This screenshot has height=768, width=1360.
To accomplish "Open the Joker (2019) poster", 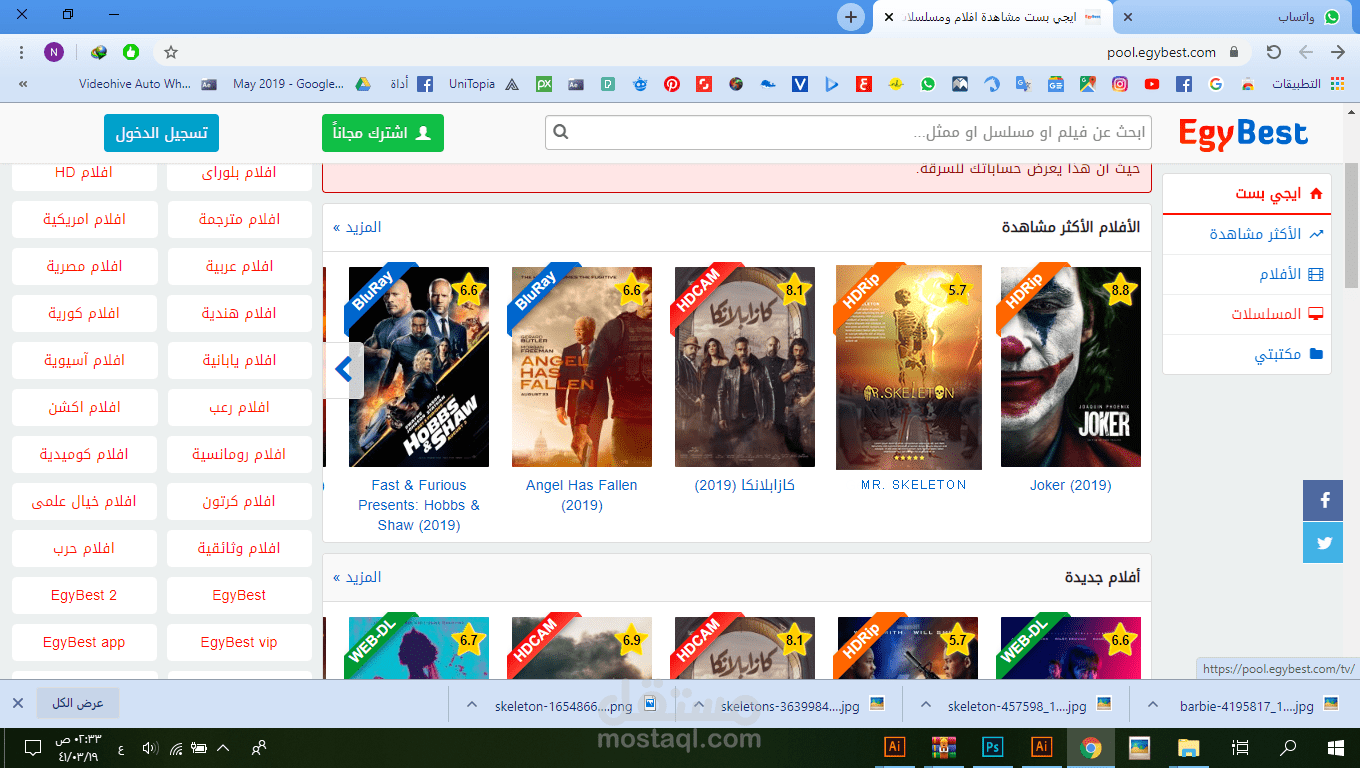I will tap(1071, 367).
